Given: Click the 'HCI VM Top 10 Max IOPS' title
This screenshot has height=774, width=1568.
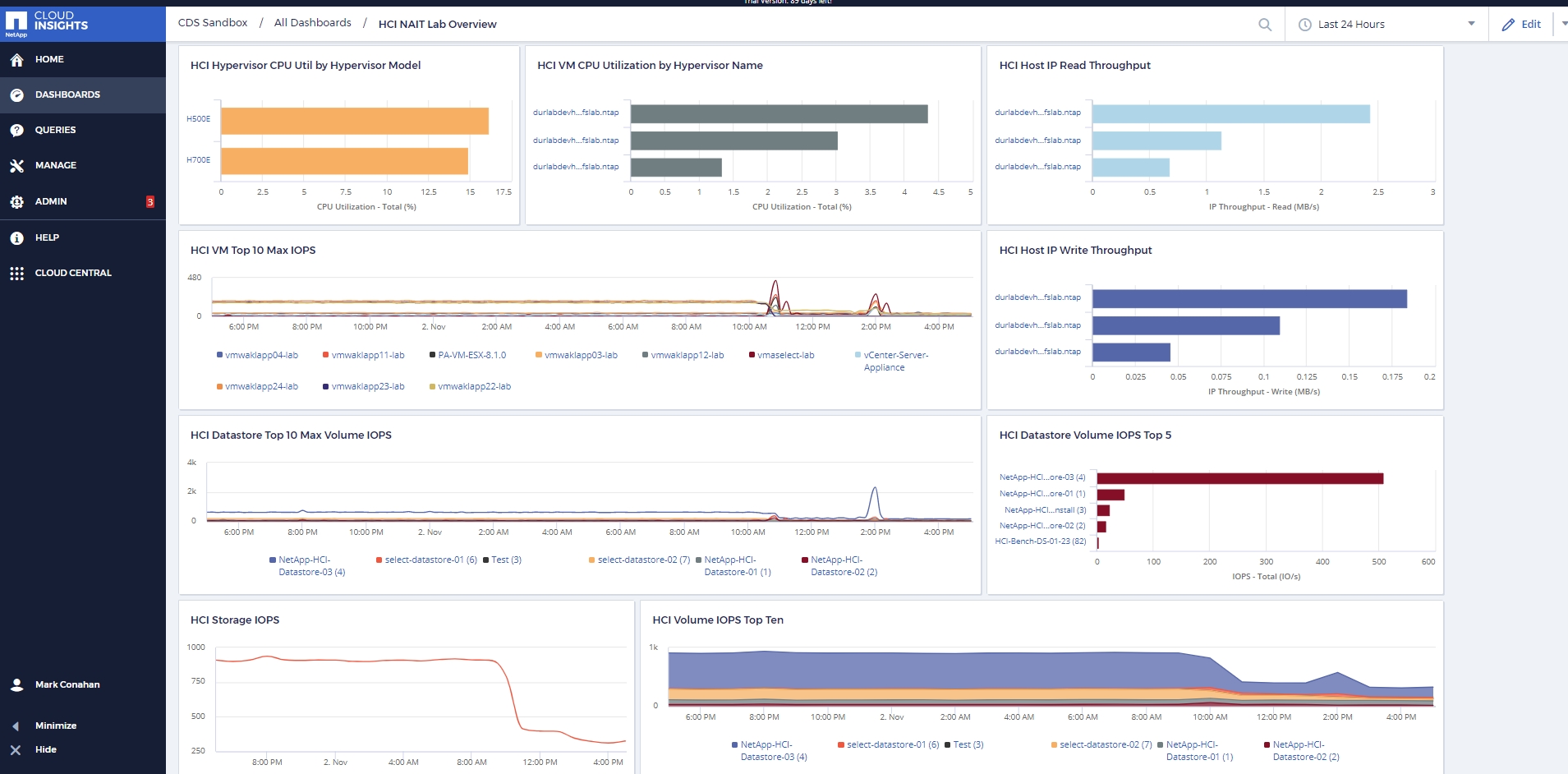Looking at the screenshot, I should pos(253,251).
